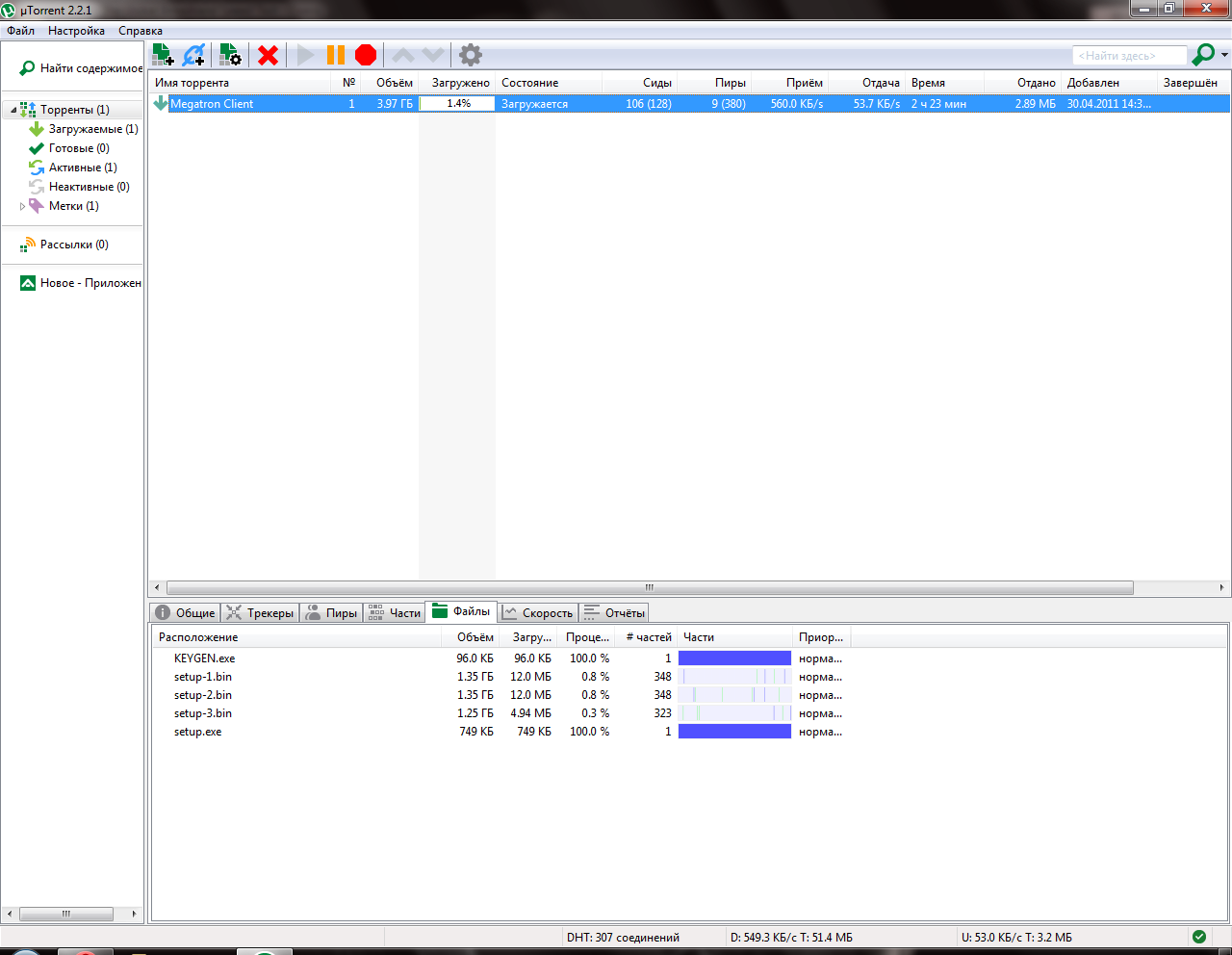This screenshot has width=1232, height=955.
Task: Switch to the Файлы tab
Action: click(x=461, y=611)
